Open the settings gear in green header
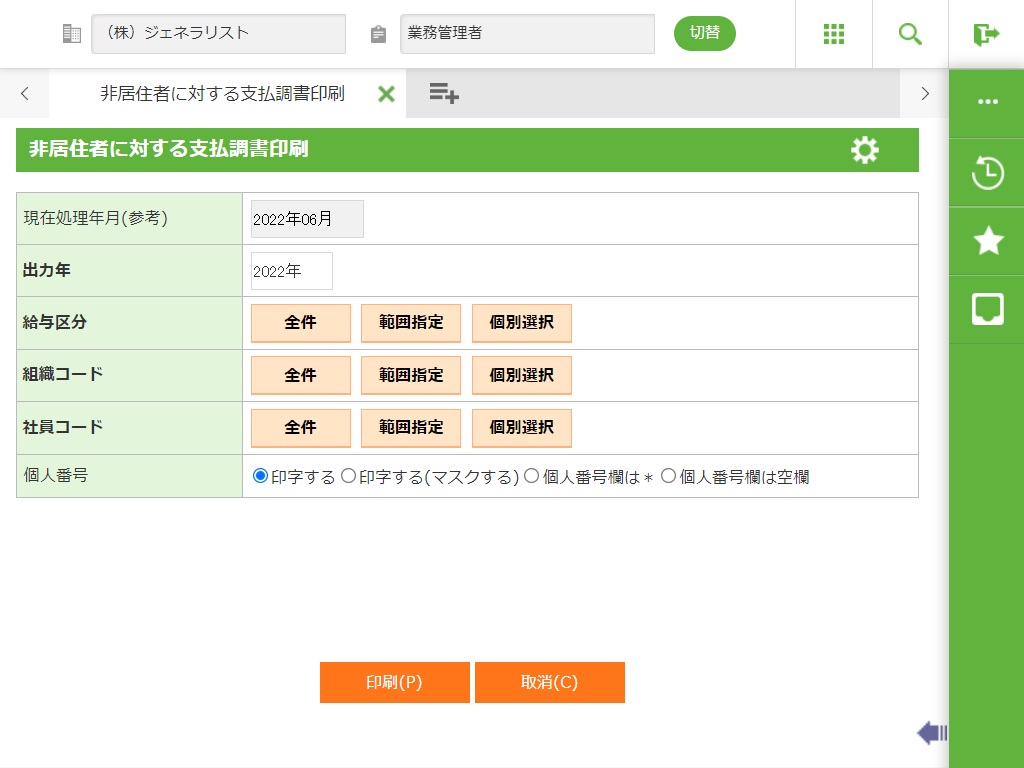1024x768 pixels. [x=864, y=150]
